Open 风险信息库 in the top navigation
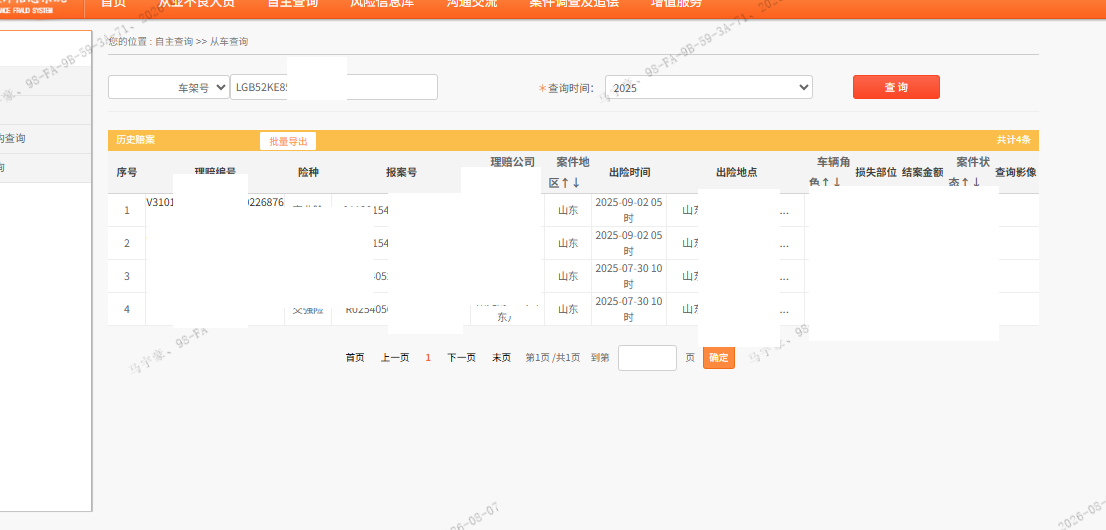The height and width of the screenshot is (530, 1106). coord(382,3)
